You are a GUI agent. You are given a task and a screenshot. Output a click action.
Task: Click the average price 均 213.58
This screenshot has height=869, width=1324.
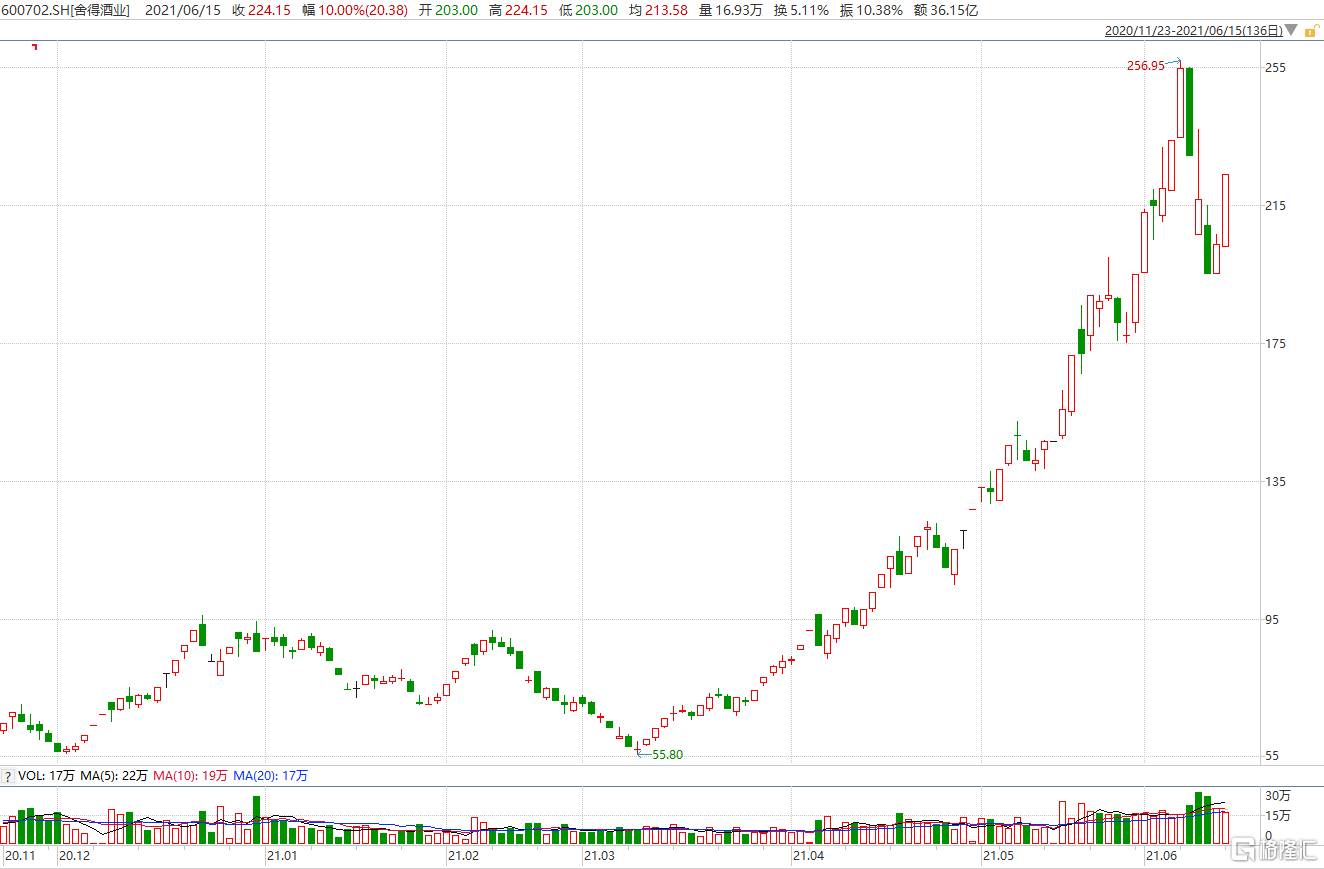(658, 10)
